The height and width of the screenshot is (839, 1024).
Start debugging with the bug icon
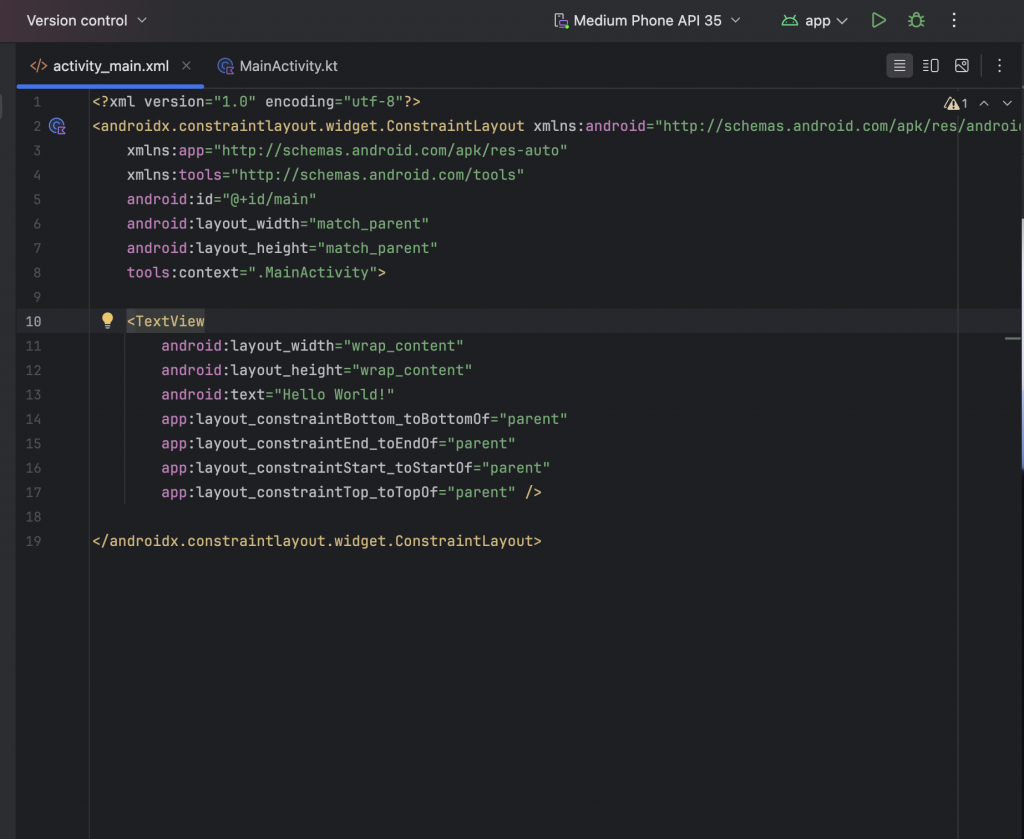915,20
